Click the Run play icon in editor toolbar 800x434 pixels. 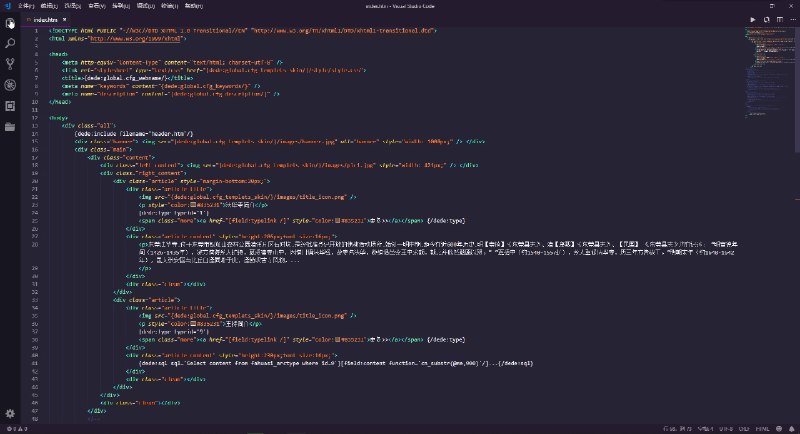(x=753, y=19)
